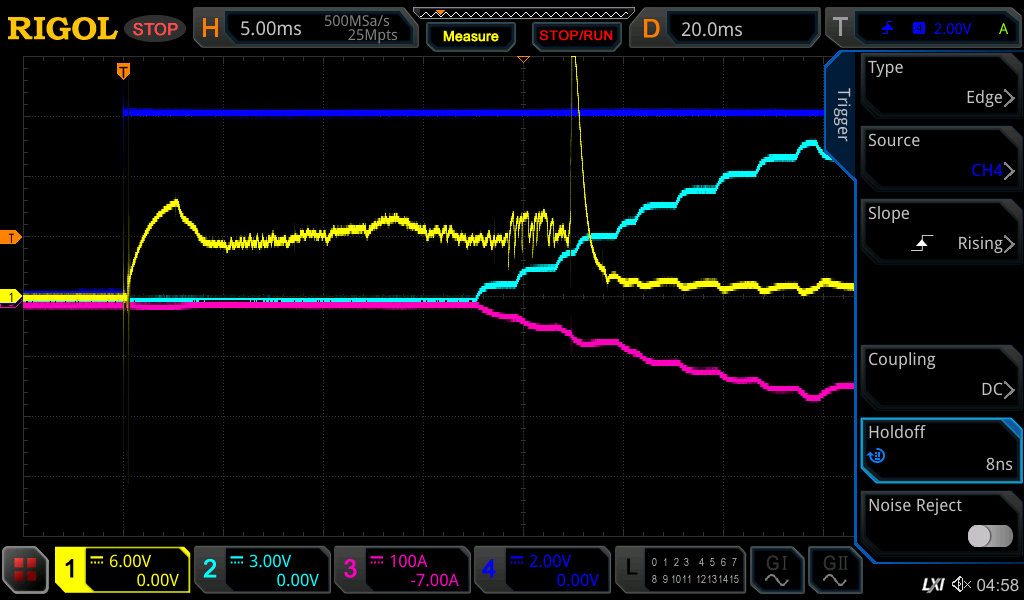Open the Measure menu
This screenshot has width=1024, height=600.
pos(470,36)
